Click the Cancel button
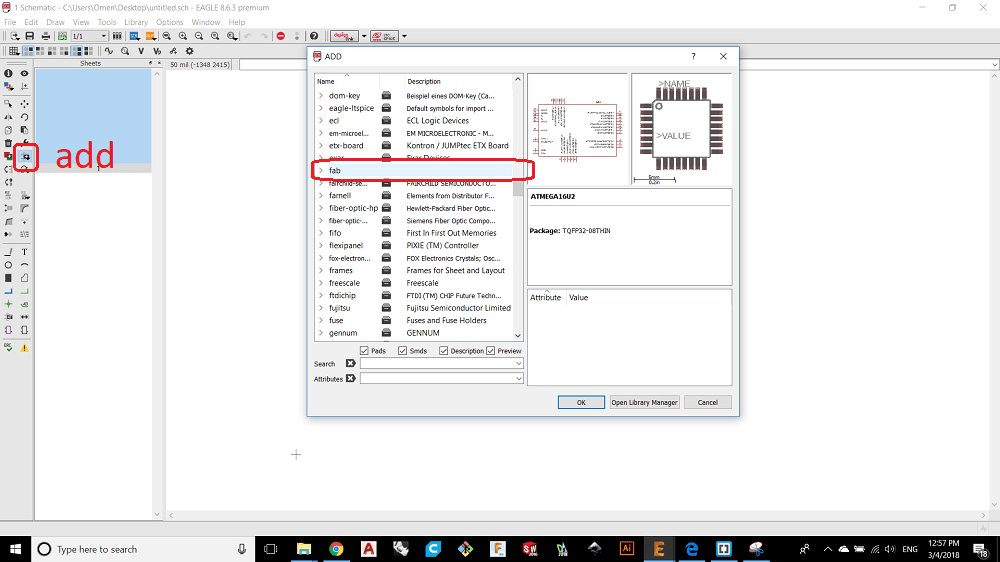1000x562 pixels. pyautogui.click(x=707, y=403)
